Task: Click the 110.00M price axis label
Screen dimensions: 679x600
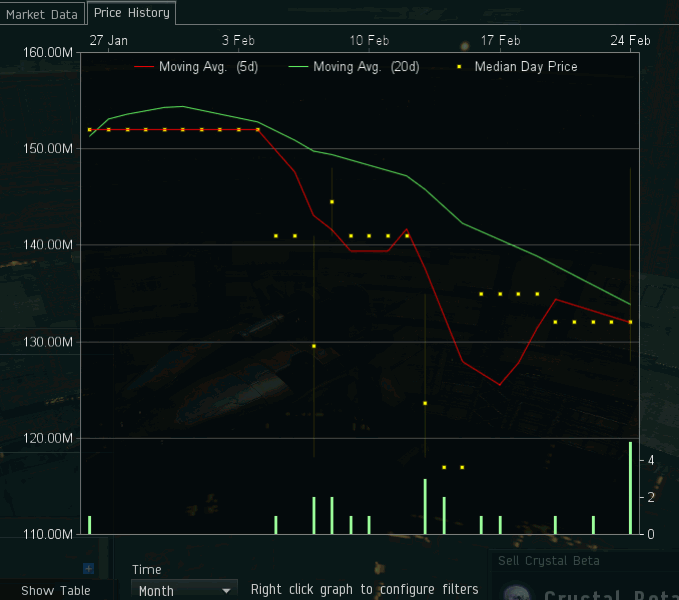Action: tap(48, 534)
